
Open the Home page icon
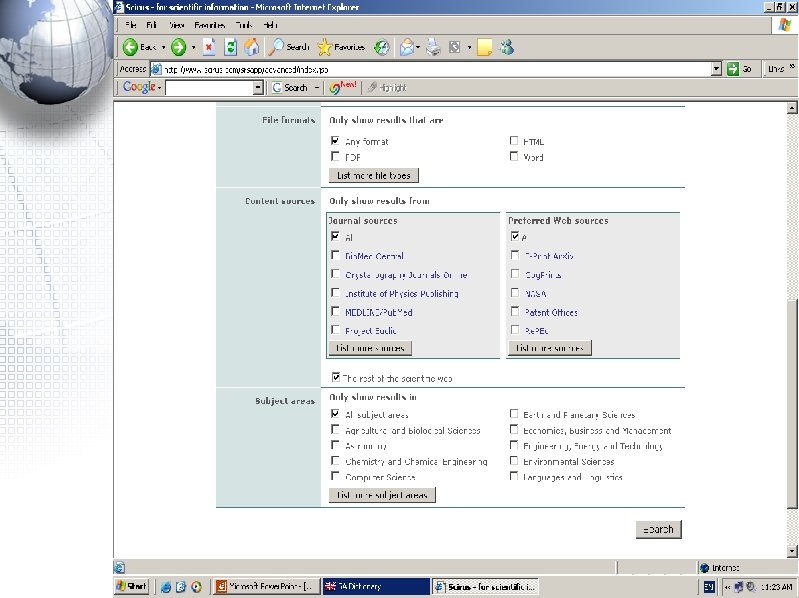point(251,47)
